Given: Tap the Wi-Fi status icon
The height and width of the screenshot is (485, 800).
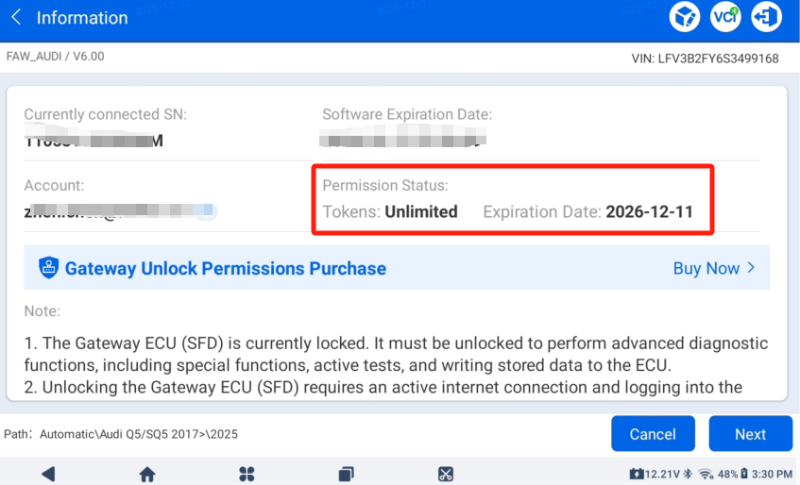Looking at the screenshot, I should click(705, 473).
